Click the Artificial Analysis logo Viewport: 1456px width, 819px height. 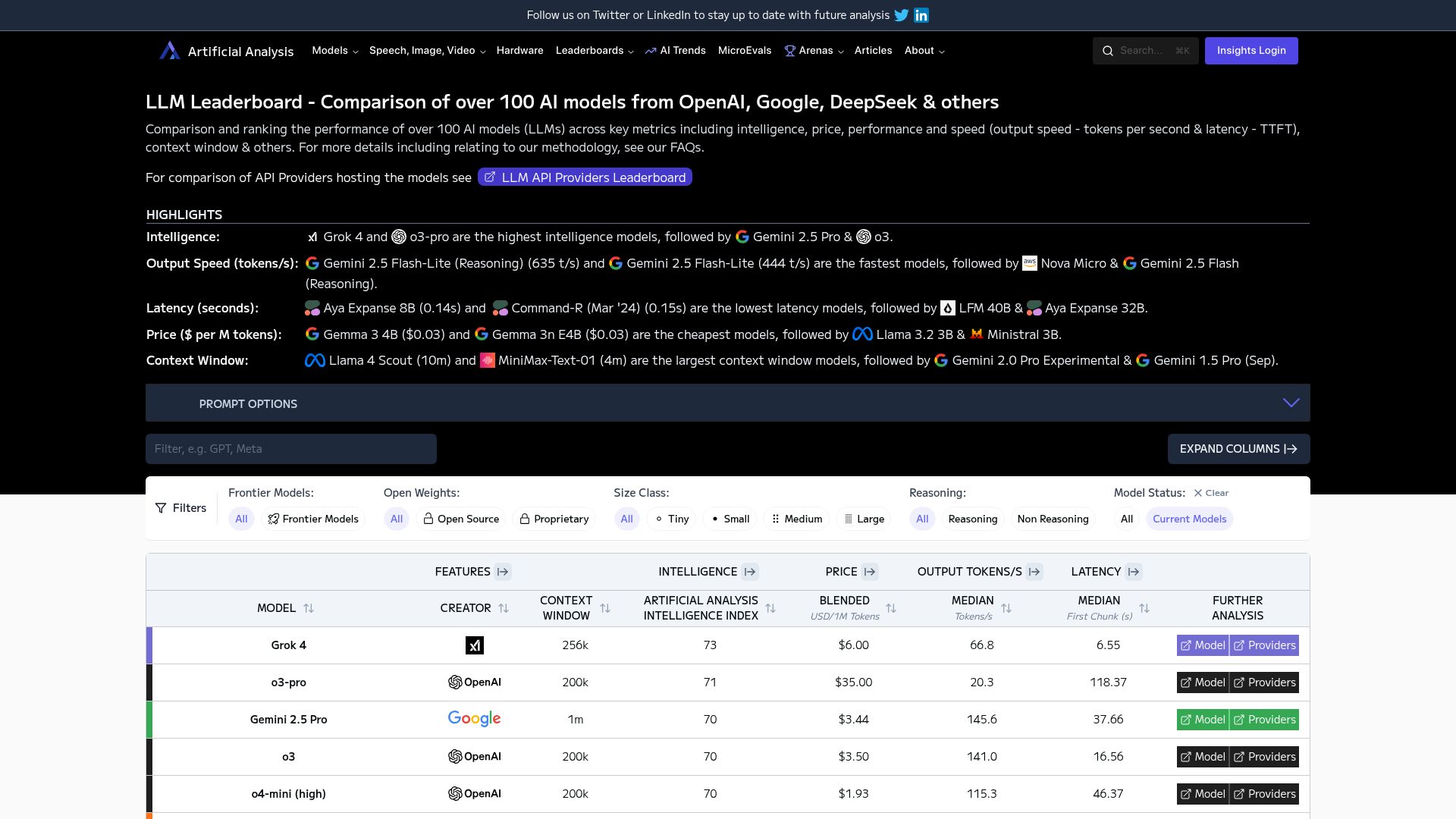(226, 51)
